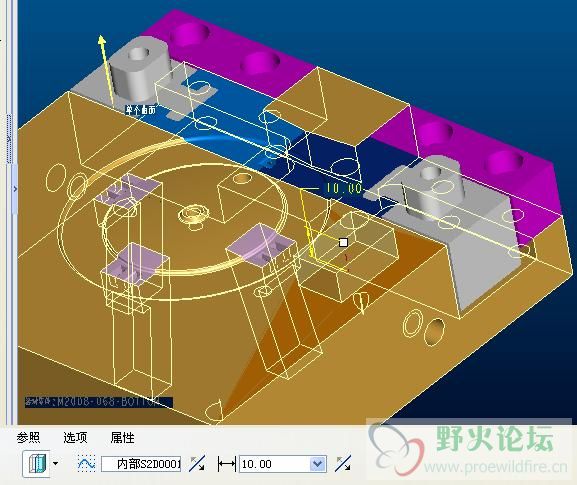
Task: Flip offset direction with last diagonal arrow icon
Action: click(343, 463)
